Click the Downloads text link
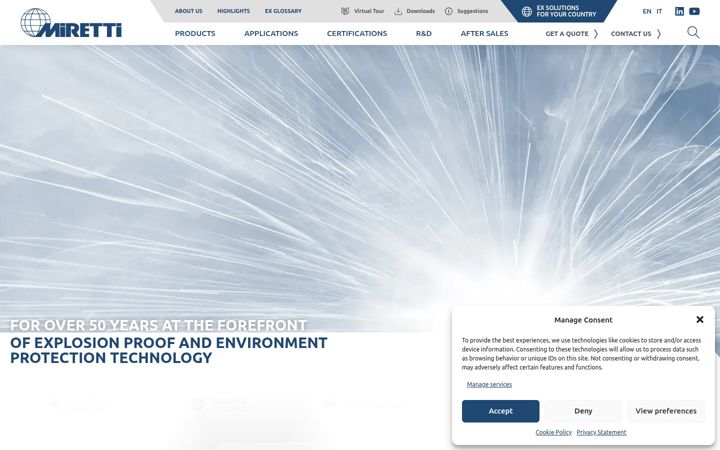Viewport: 720px width, 450px height. [421, 11]
